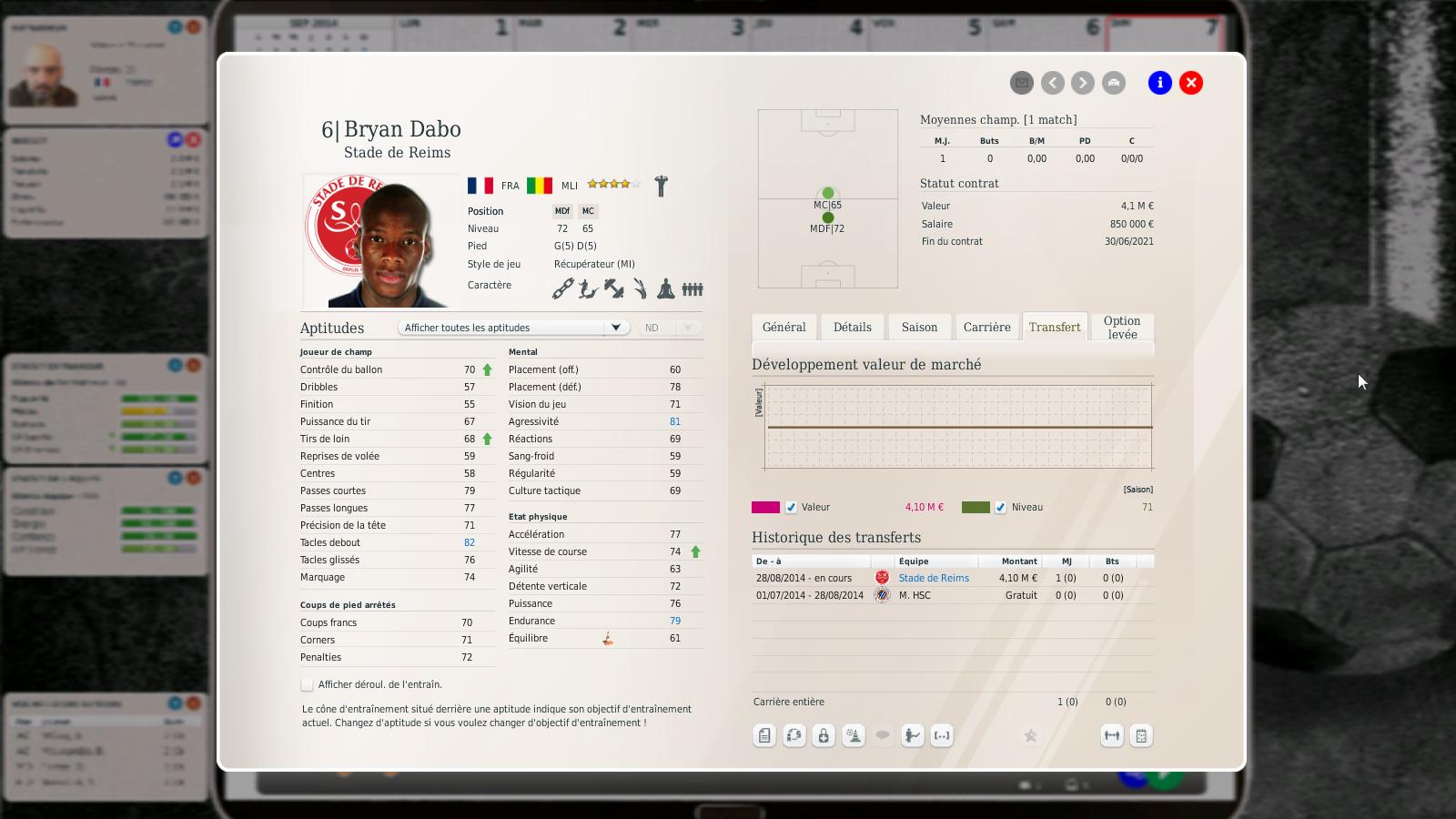Click the market value development chart
The width and height of the screenshot is (1456, 819).
point(958,427)
